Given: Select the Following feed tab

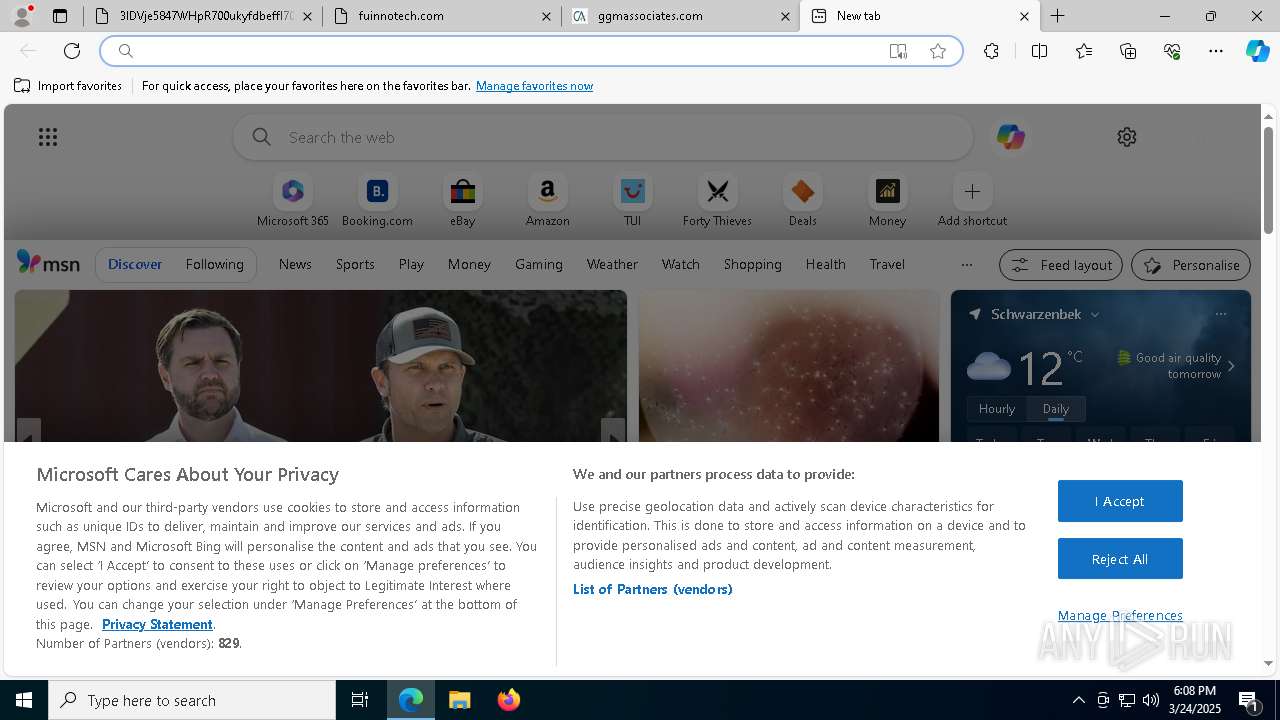Looking at the screenshot, I should [x=214, y=264].
